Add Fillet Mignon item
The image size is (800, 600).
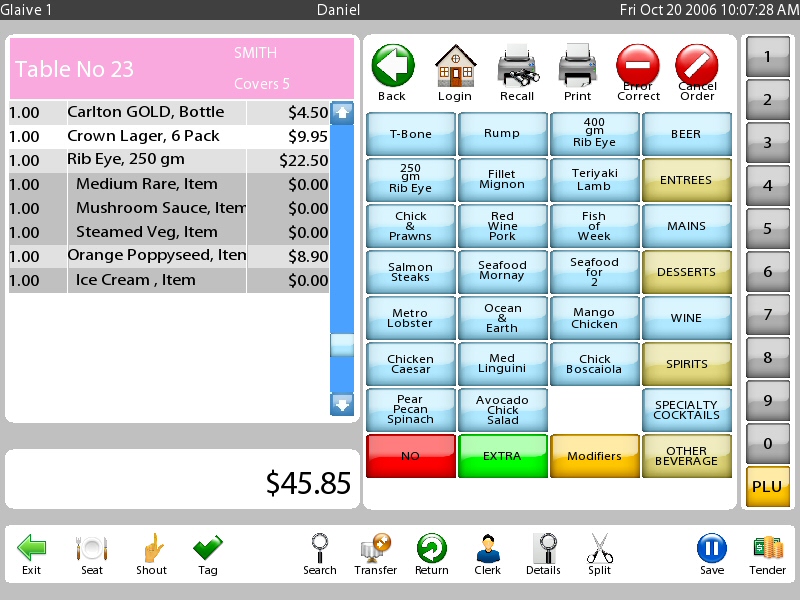pos(503,180)
